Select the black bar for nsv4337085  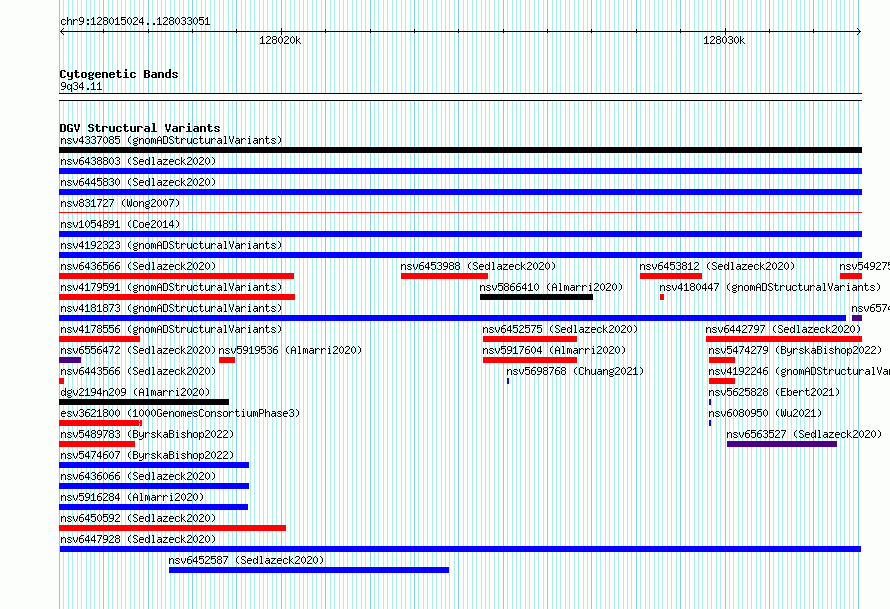[460, 150]
